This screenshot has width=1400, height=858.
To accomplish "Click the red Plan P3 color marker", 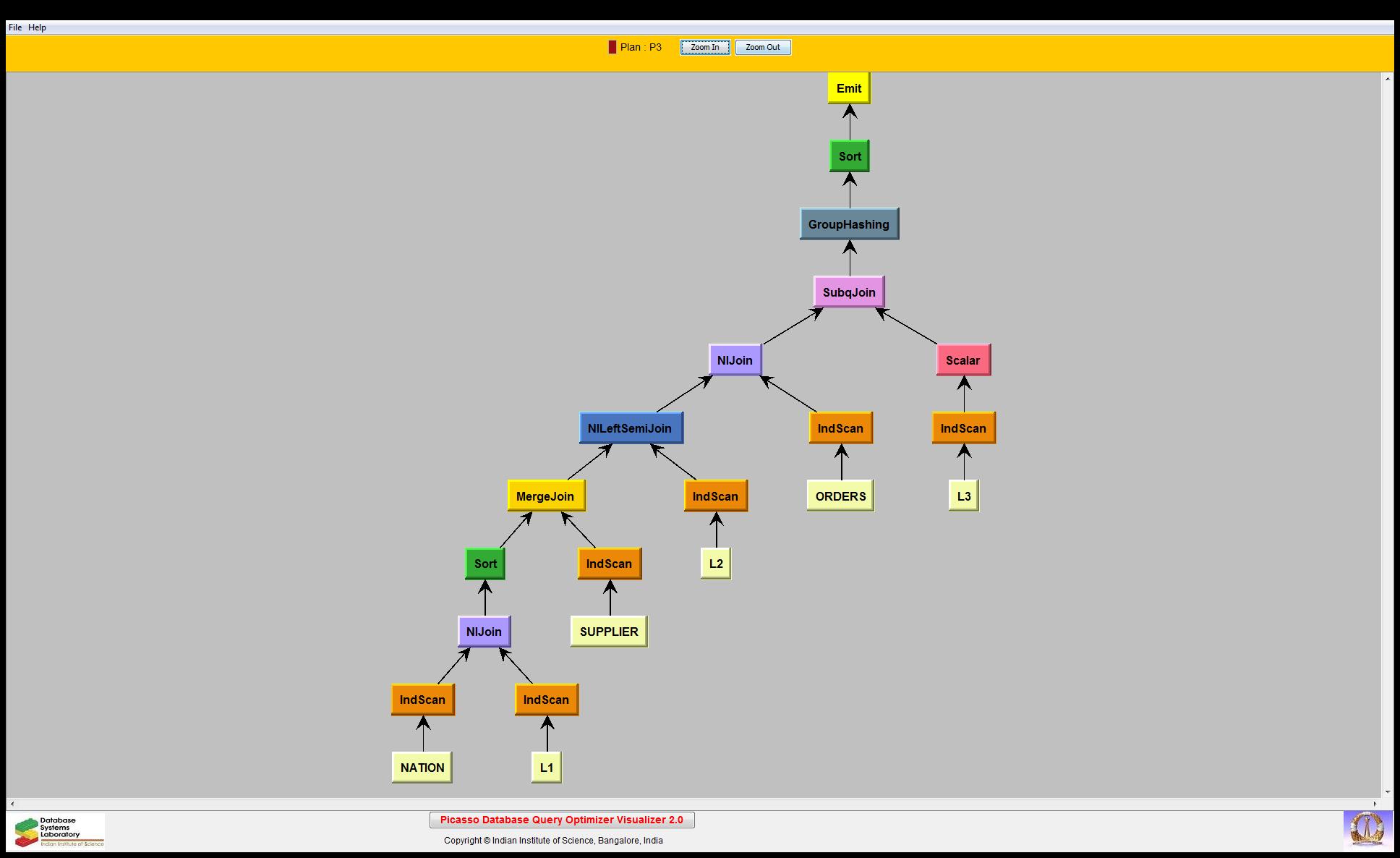I will (x=612, y=47).
